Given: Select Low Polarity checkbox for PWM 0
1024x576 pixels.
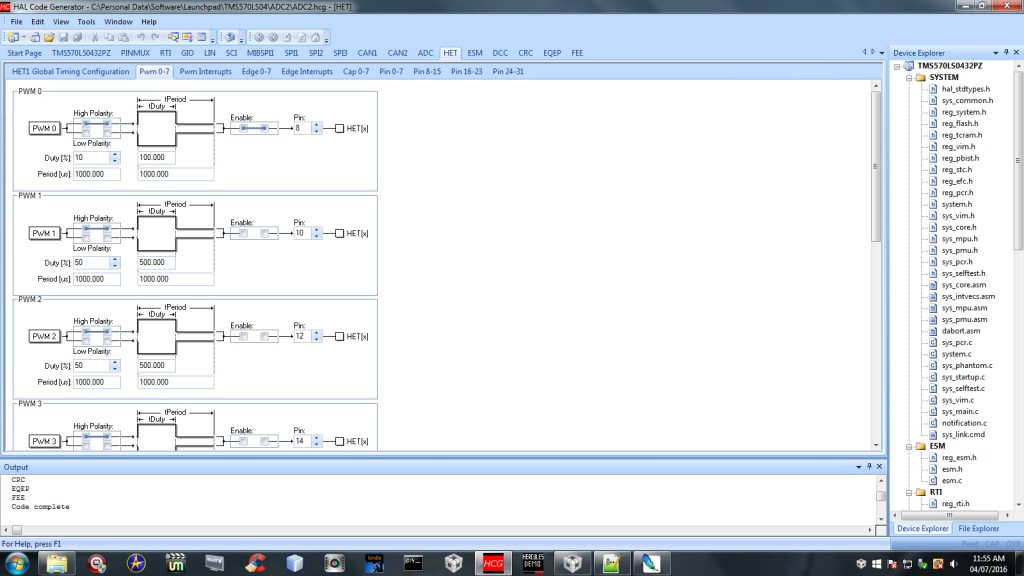Looking at the screenshot, I should tap(88, 134).
